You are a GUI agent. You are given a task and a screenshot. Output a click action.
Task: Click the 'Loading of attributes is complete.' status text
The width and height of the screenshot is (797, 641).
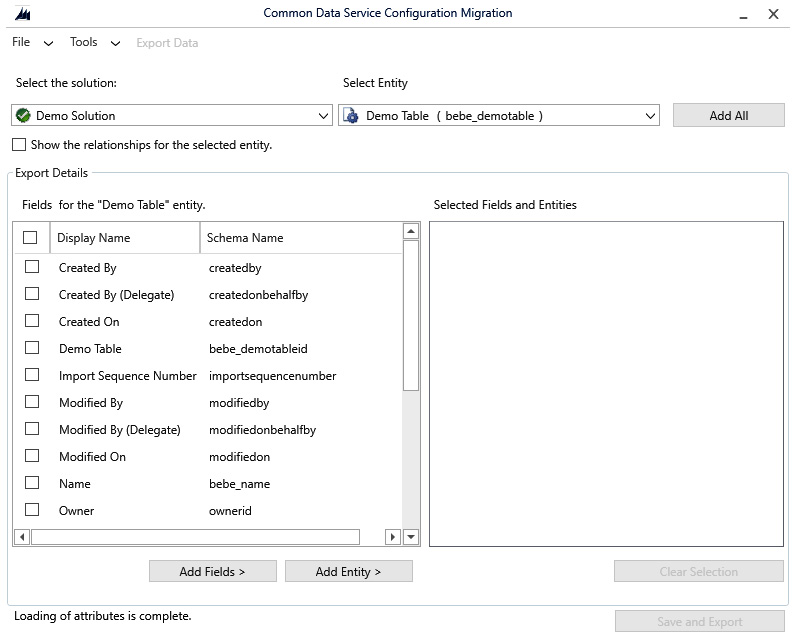click(103, 616)
